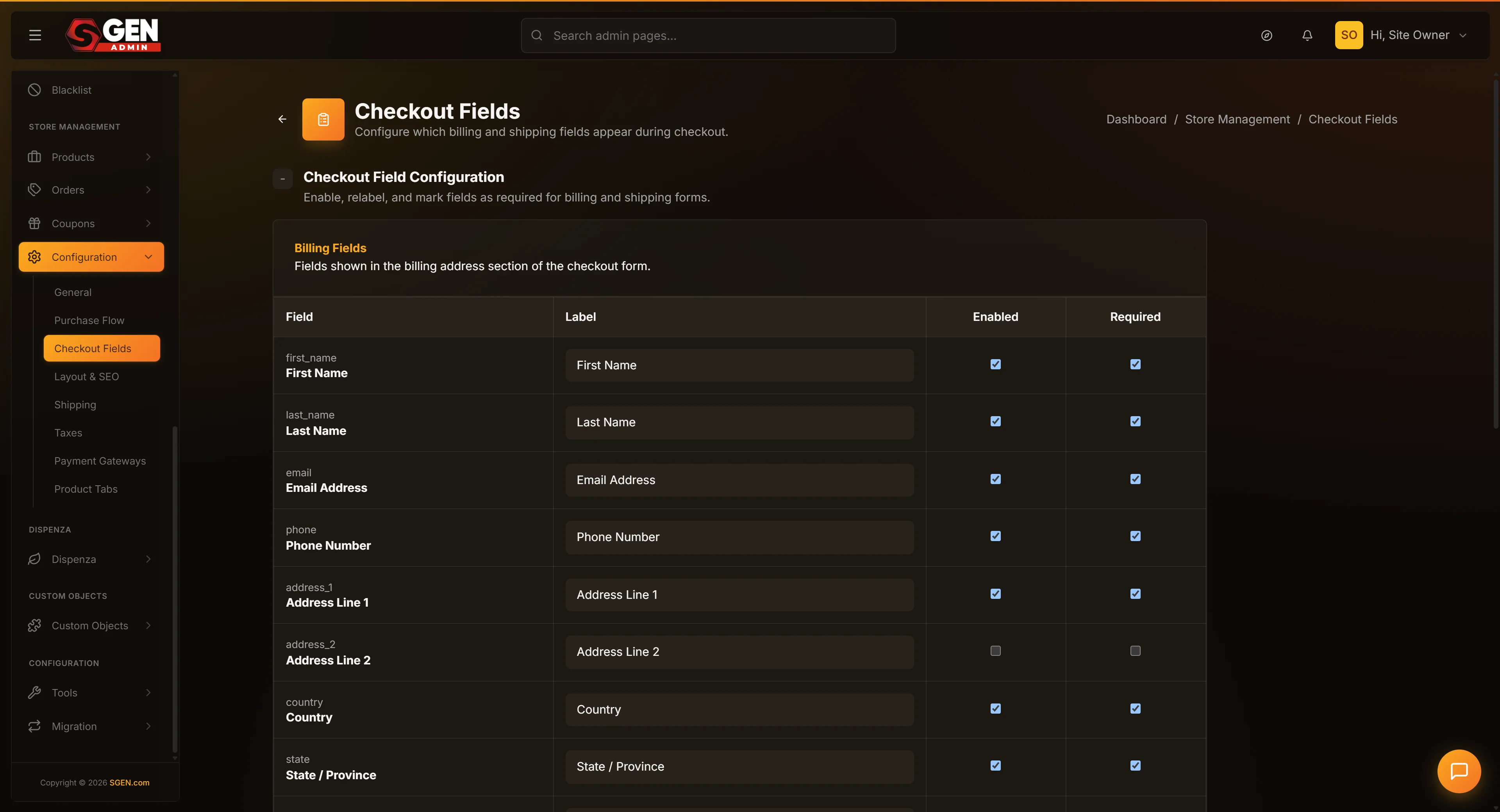Screen dimensions: 1500x812
Task: Edit the First Name label field
Action: point(739,365)
